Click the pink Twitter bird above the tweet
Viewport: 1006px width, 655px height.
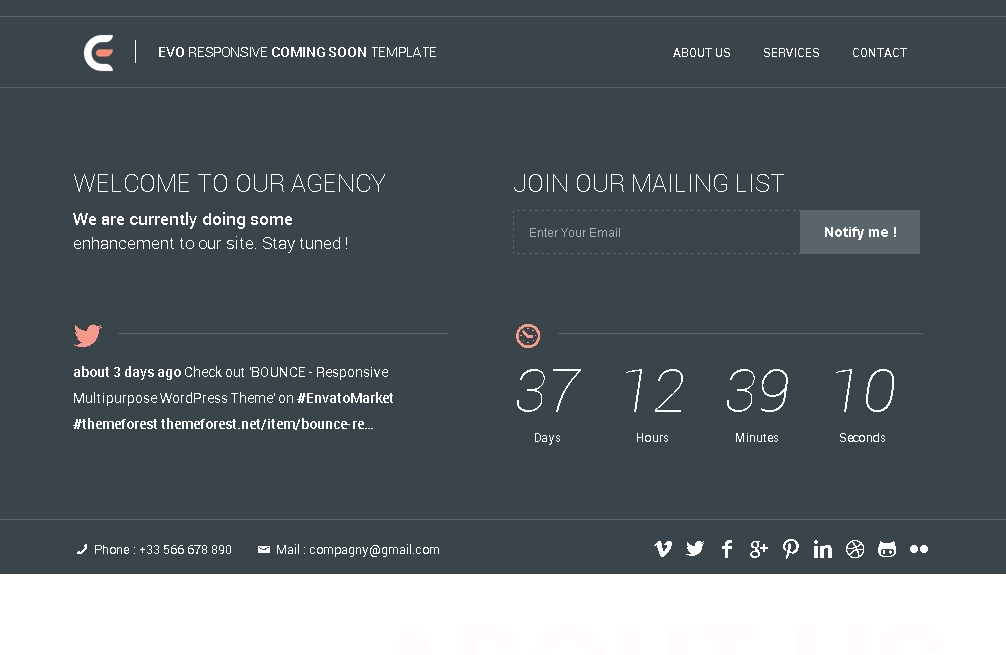tap(88, 335)
